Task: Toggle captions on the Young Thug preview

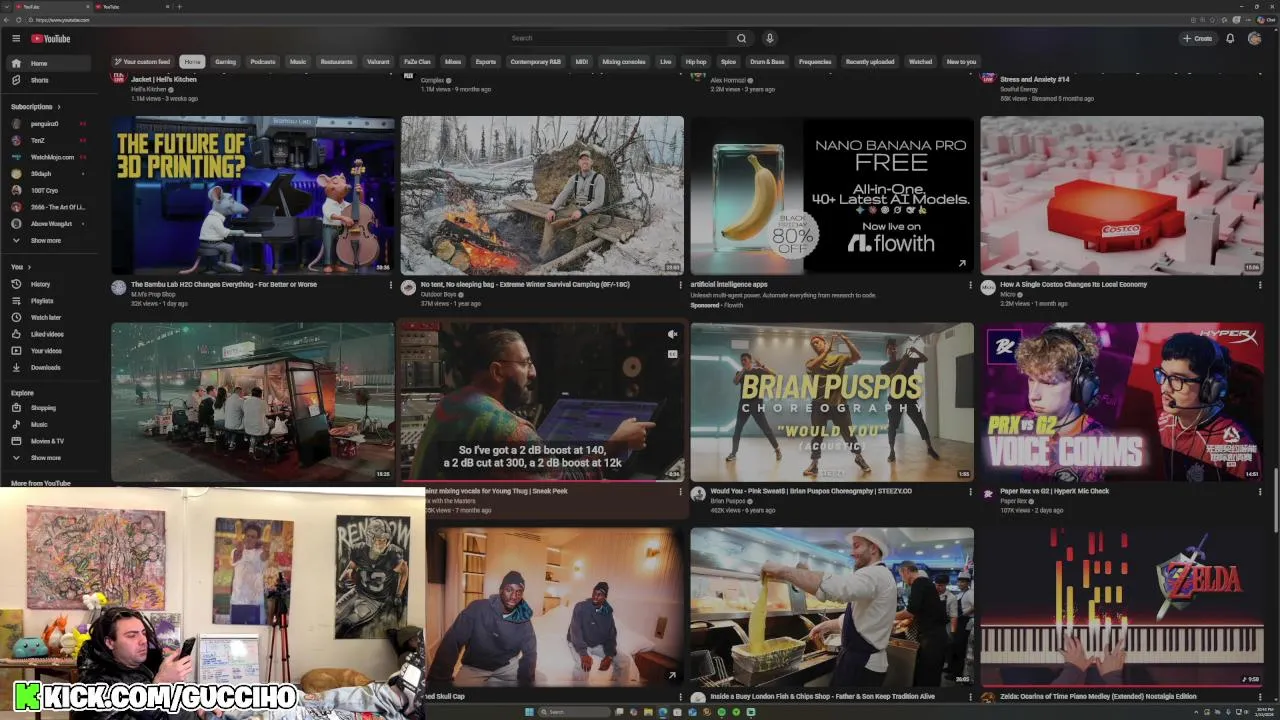Action: 672,353
